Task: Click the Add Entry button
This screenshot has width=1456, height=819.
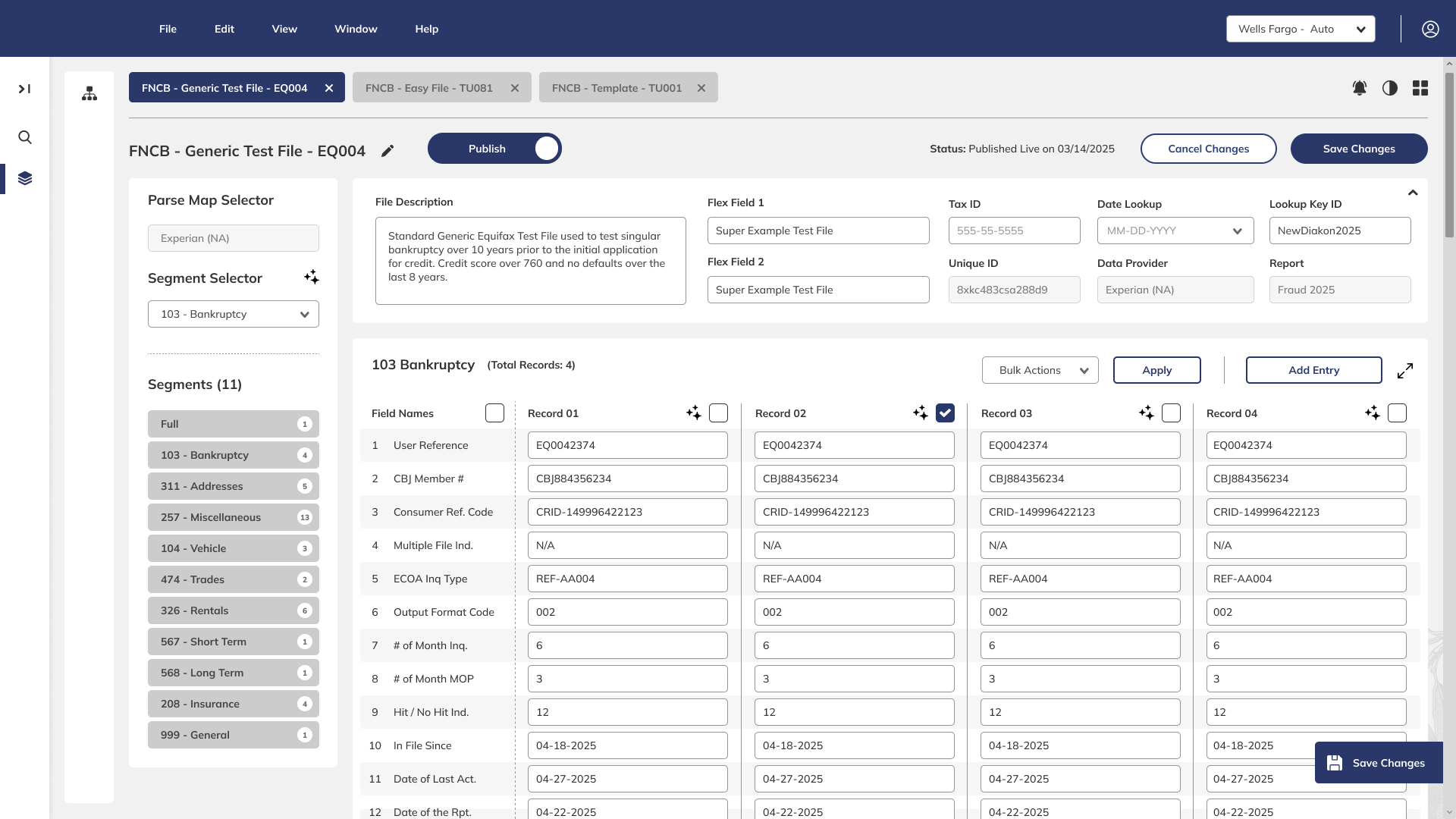Action: (x=1313, y=370)
